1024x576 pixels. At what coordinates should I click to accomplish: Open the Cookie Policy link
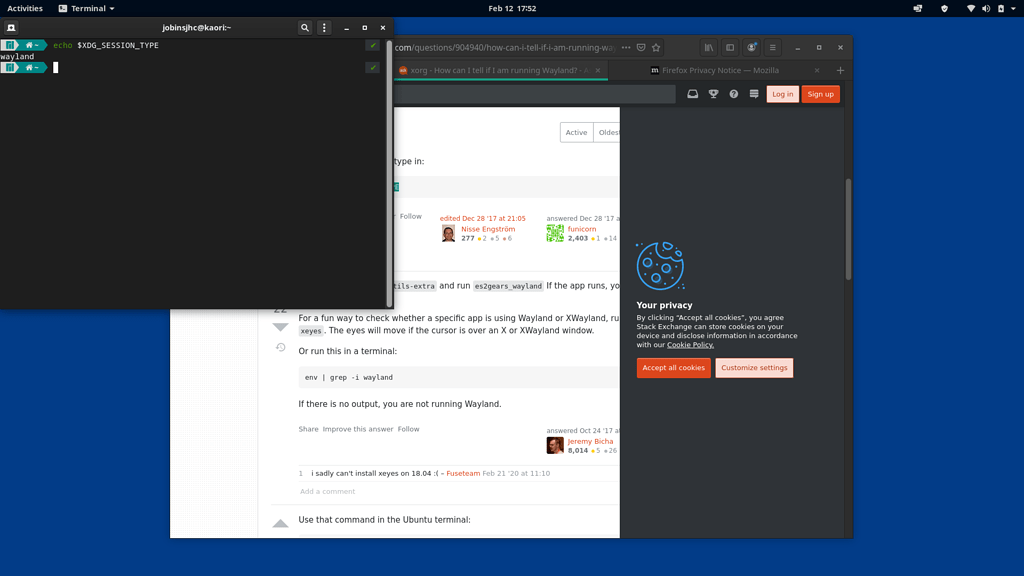[x=689, y=344]
